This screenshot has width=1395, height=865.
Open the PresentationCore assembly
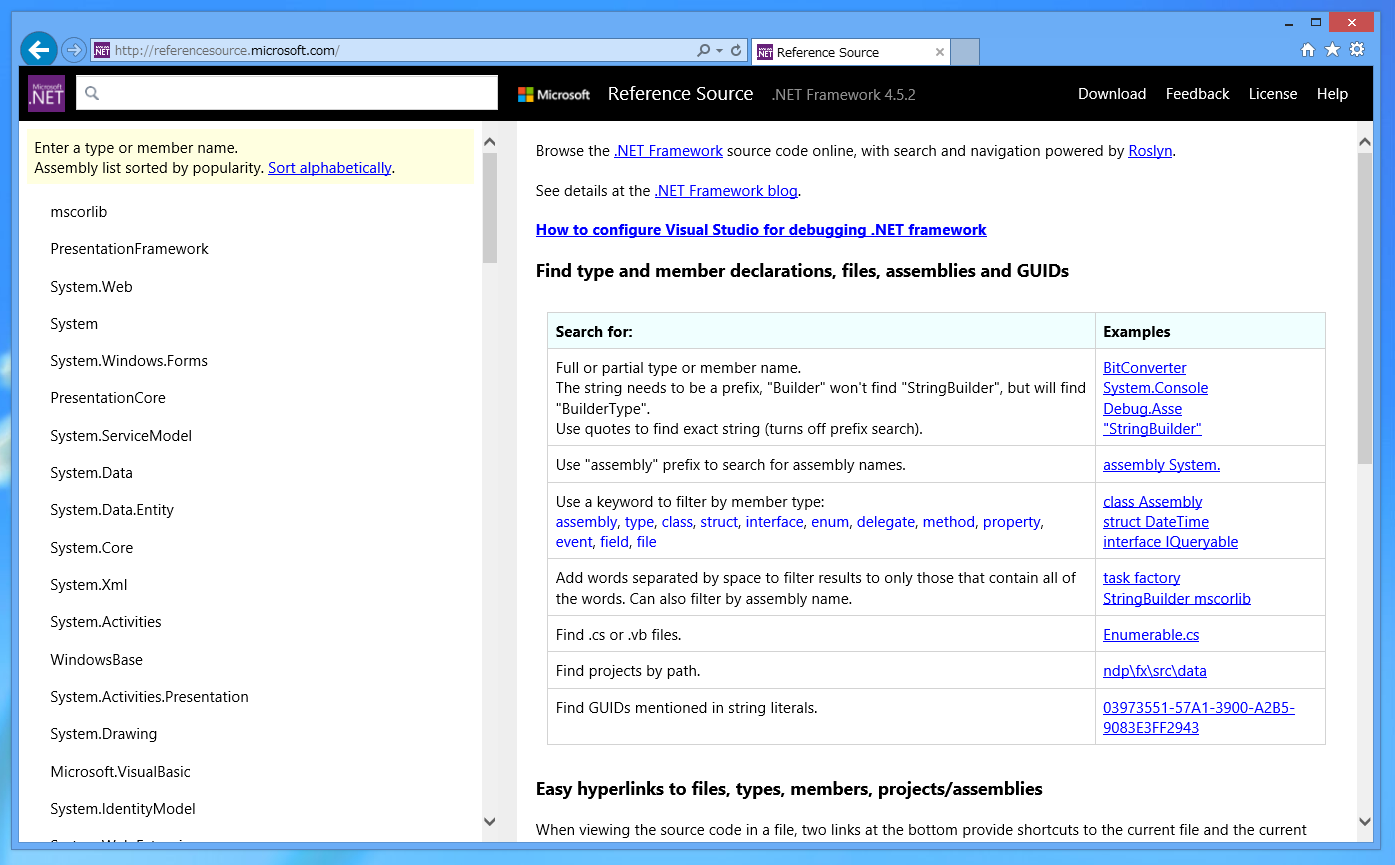[108, 398]
